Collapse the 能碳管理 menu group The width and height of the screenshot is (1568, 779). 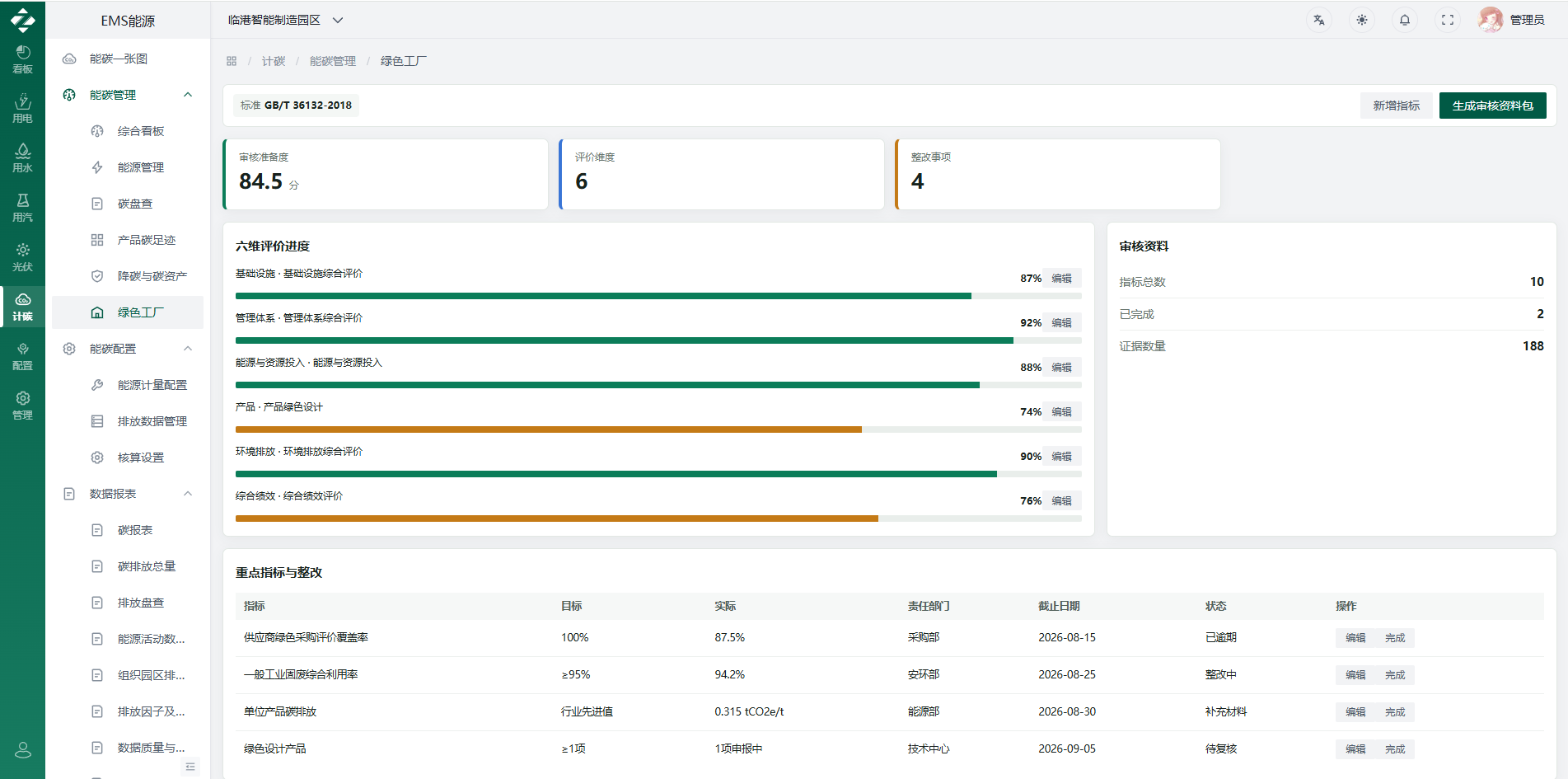click(128, 95)
